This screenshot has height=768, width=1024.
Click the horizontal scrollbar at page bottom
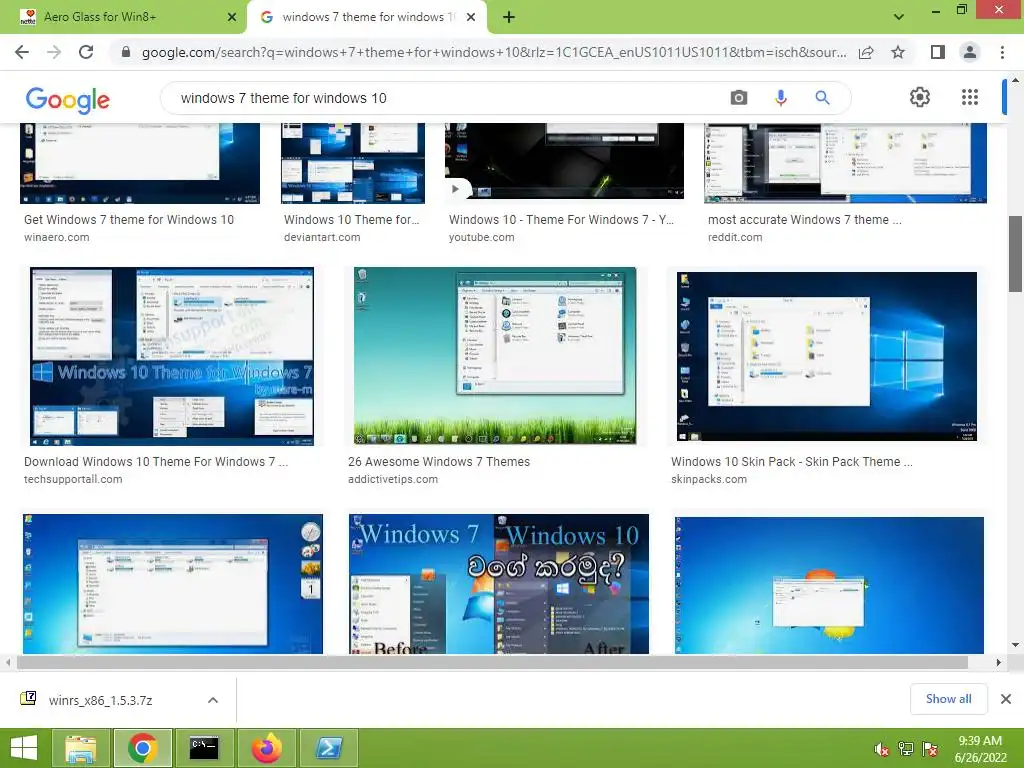point(492,662)
